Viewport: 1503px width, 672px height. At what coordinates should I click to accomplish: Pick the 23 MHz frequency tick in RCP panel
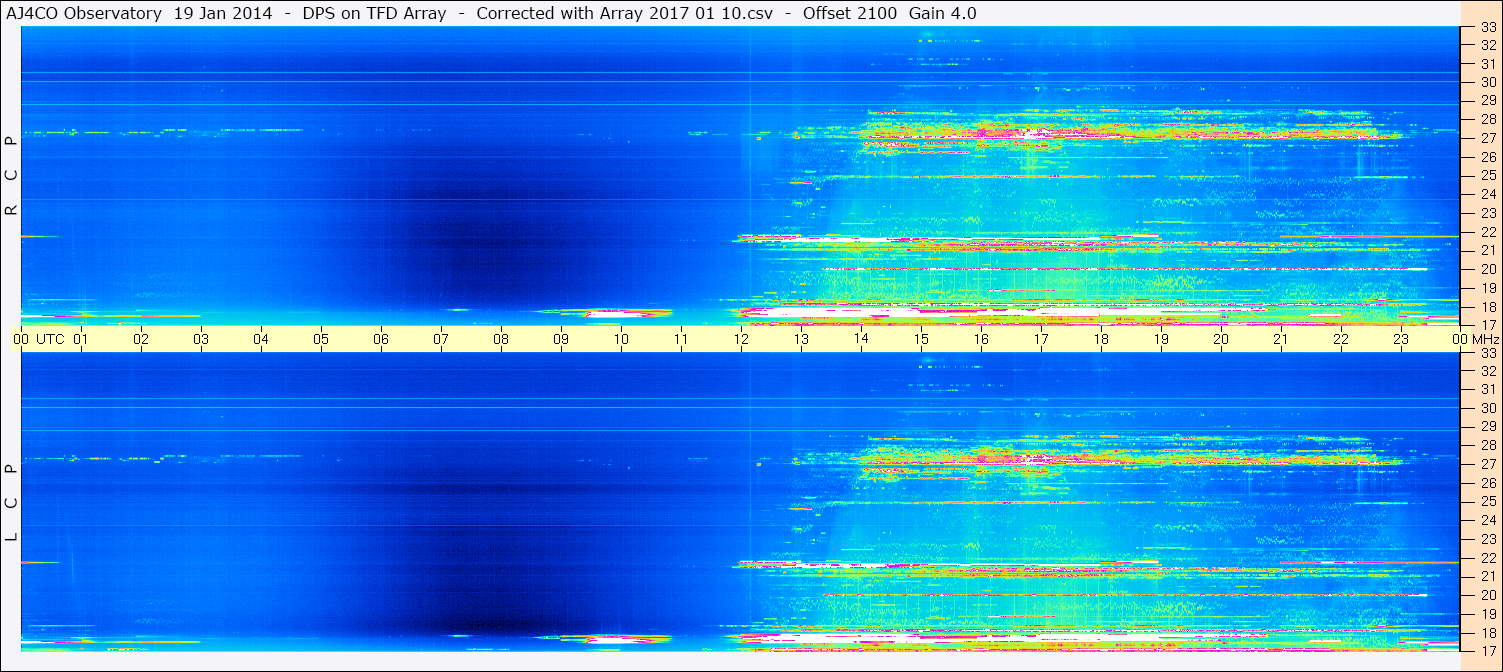[x=1488, y=213]
